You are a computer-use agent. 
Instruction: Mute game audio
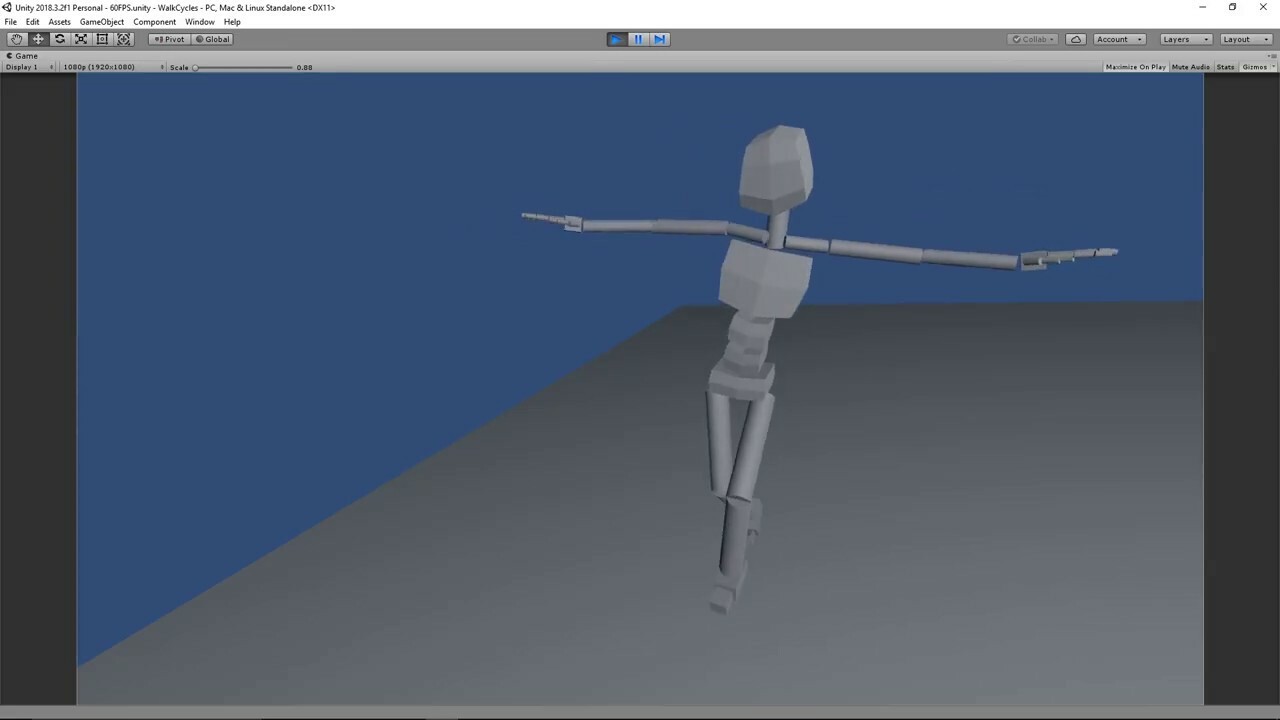coord(1190,67)
